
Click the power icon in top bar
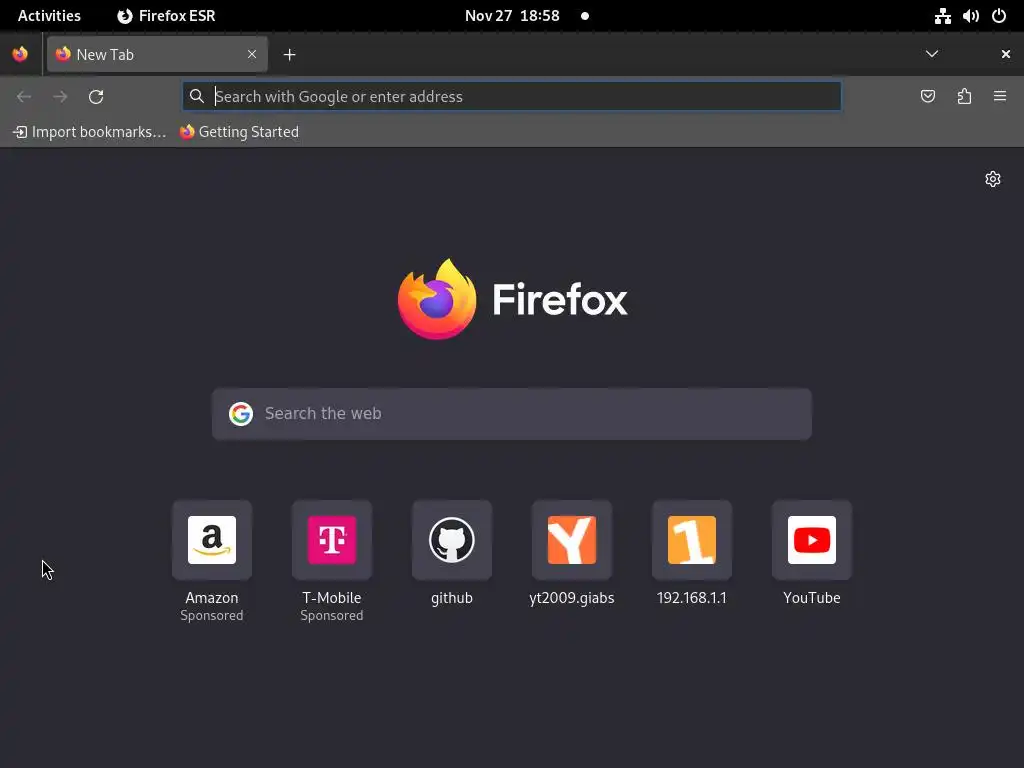point(999,16)
